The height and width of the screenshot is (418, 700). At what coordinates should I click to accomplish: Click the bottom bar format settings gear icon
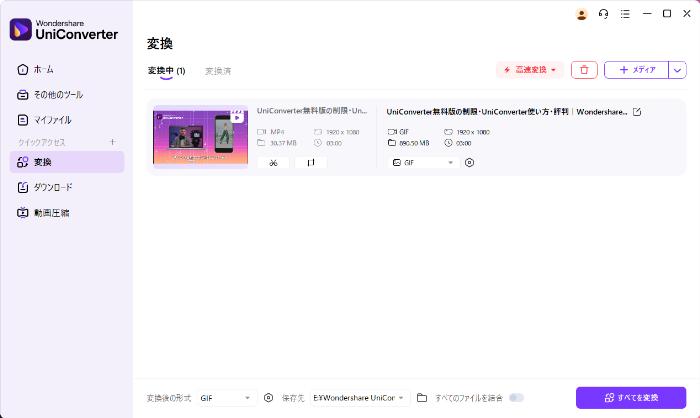(x=268, y=397)
